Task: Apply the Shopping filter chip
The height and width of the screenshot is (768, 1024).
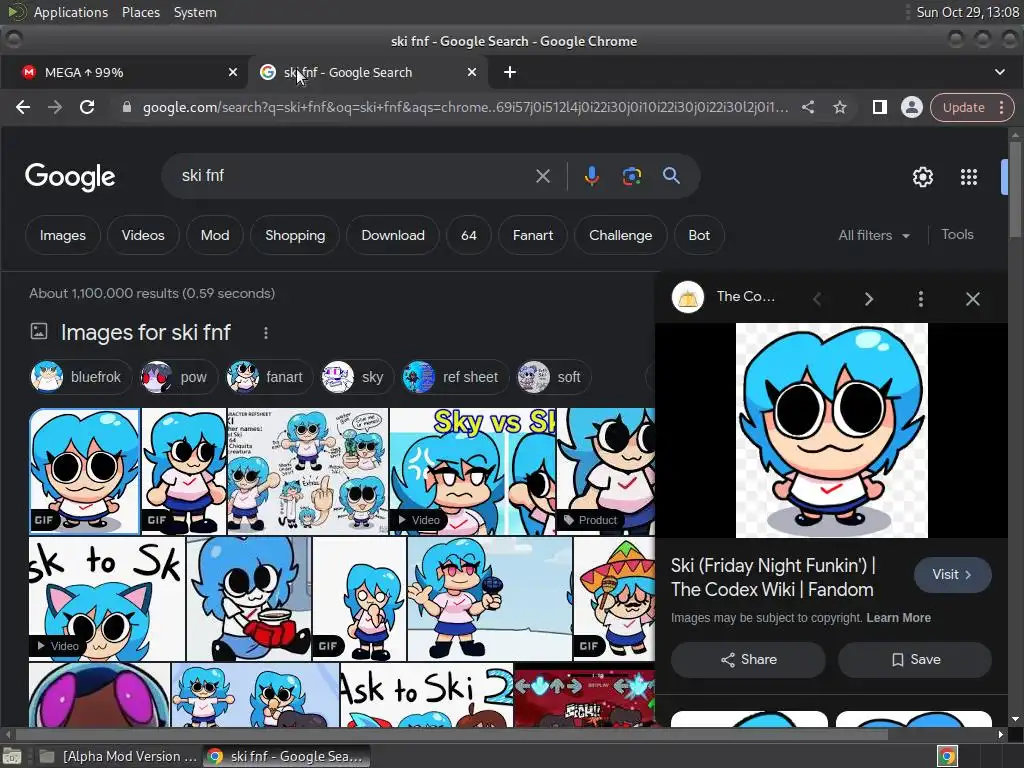Action: (295, 235)
